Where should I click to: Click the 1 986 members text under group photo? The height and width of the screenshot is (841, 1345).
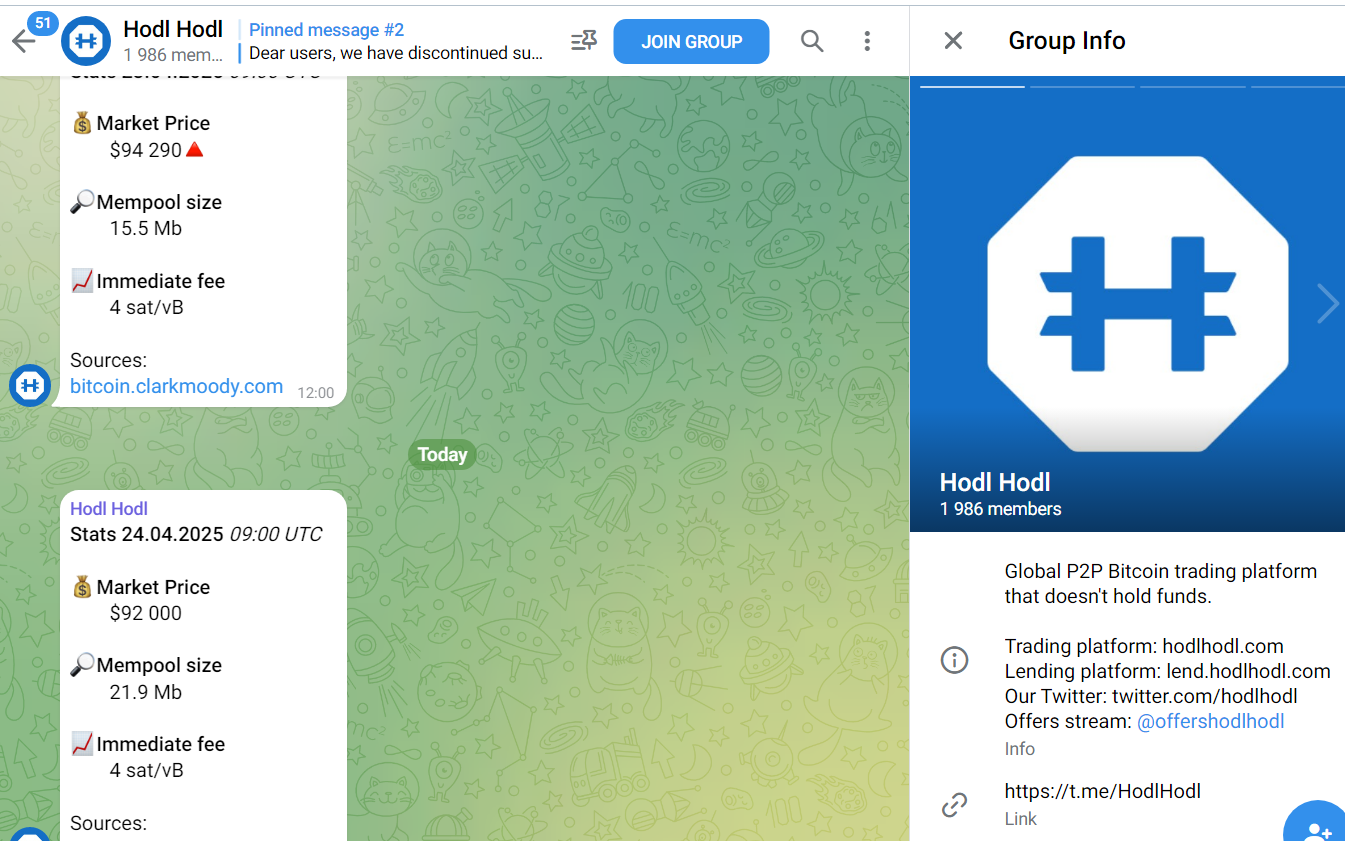pos(1000,509)
